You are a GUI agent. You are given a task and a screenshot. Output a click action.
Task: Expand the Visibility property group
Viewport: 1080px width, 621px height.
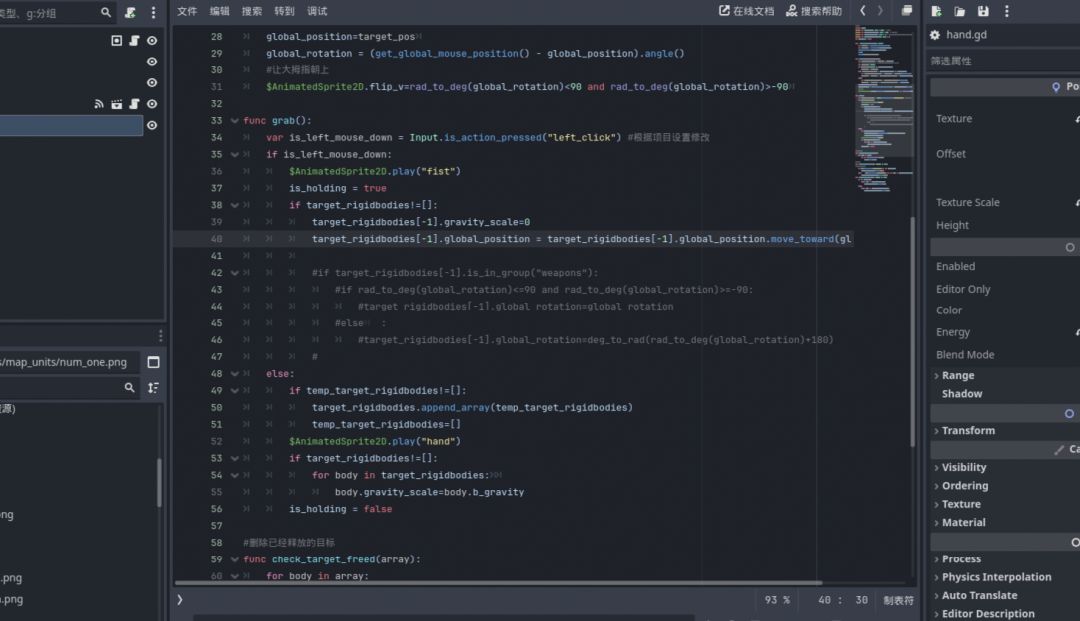point(963,467)
